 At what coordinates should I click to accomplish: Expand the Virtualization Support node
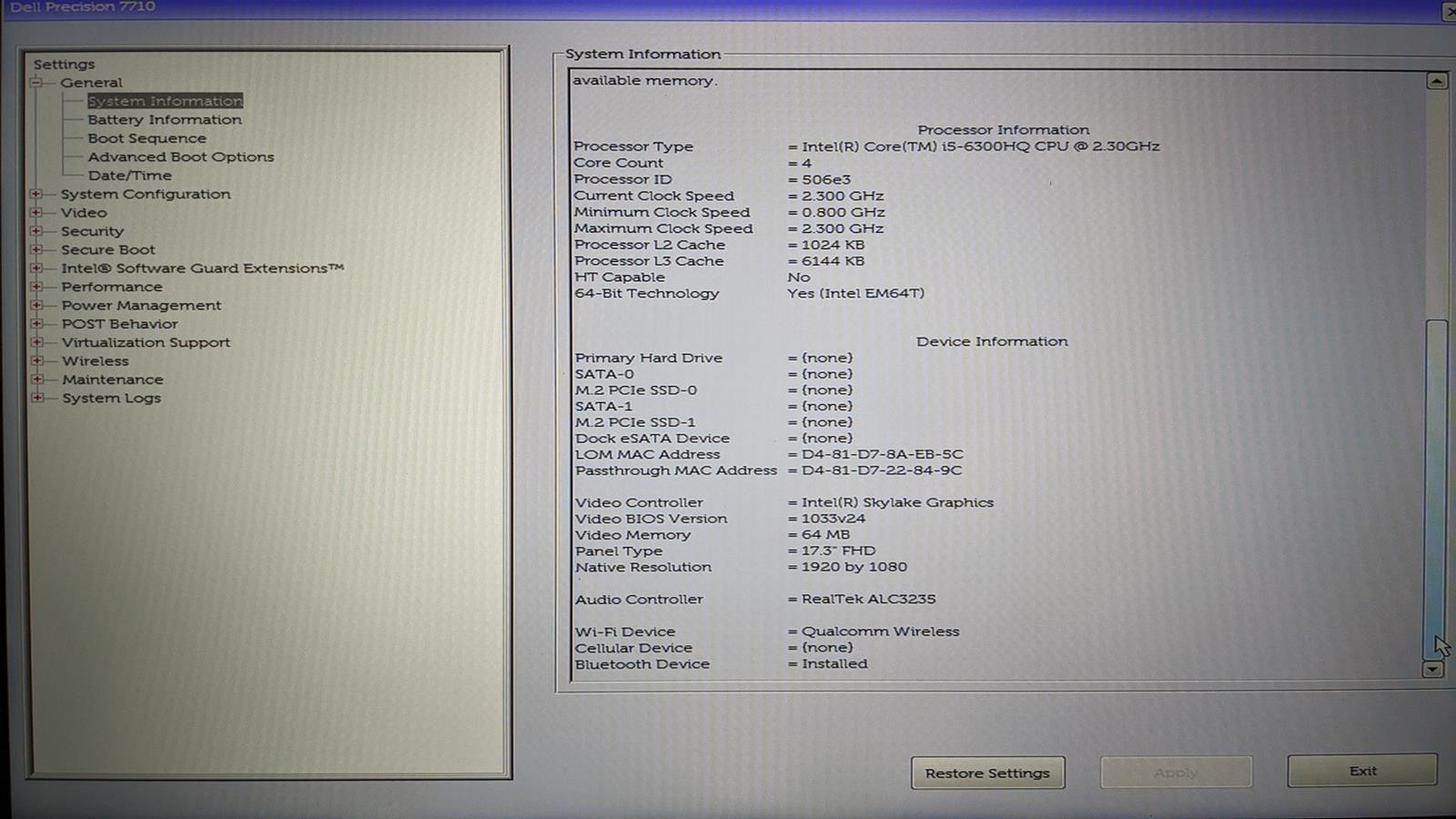click(36, 342)
